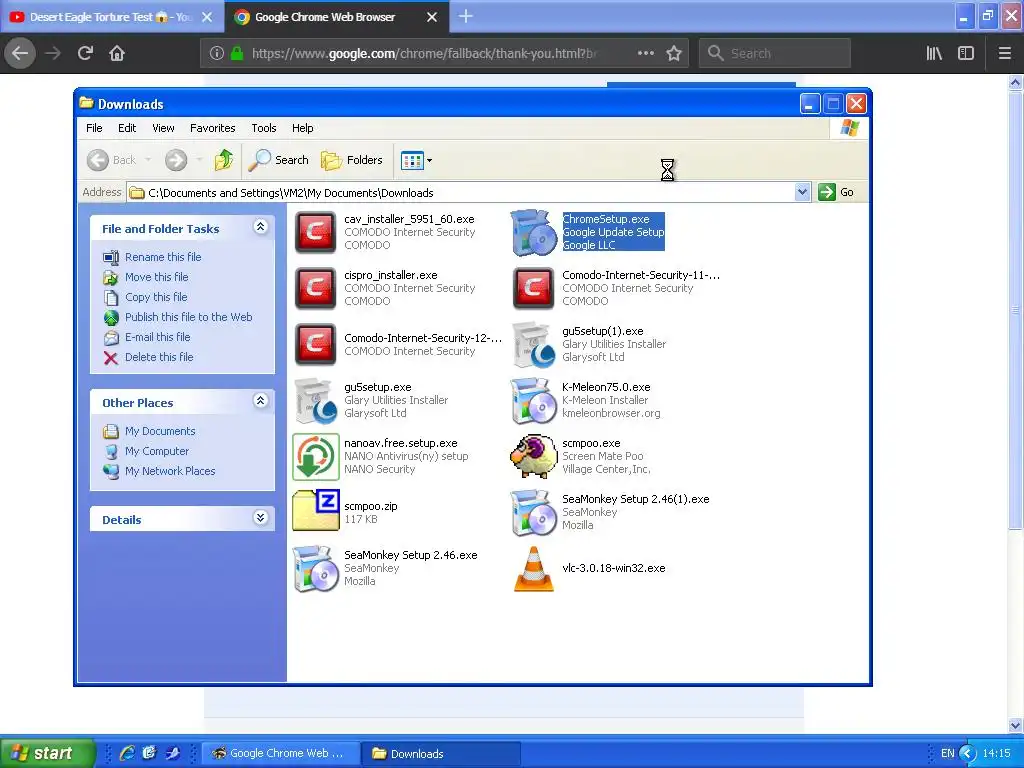Select the vlc-3.0.18-win32.exe cone icon
Viewport: 1024px width, 768px height.
534,568
